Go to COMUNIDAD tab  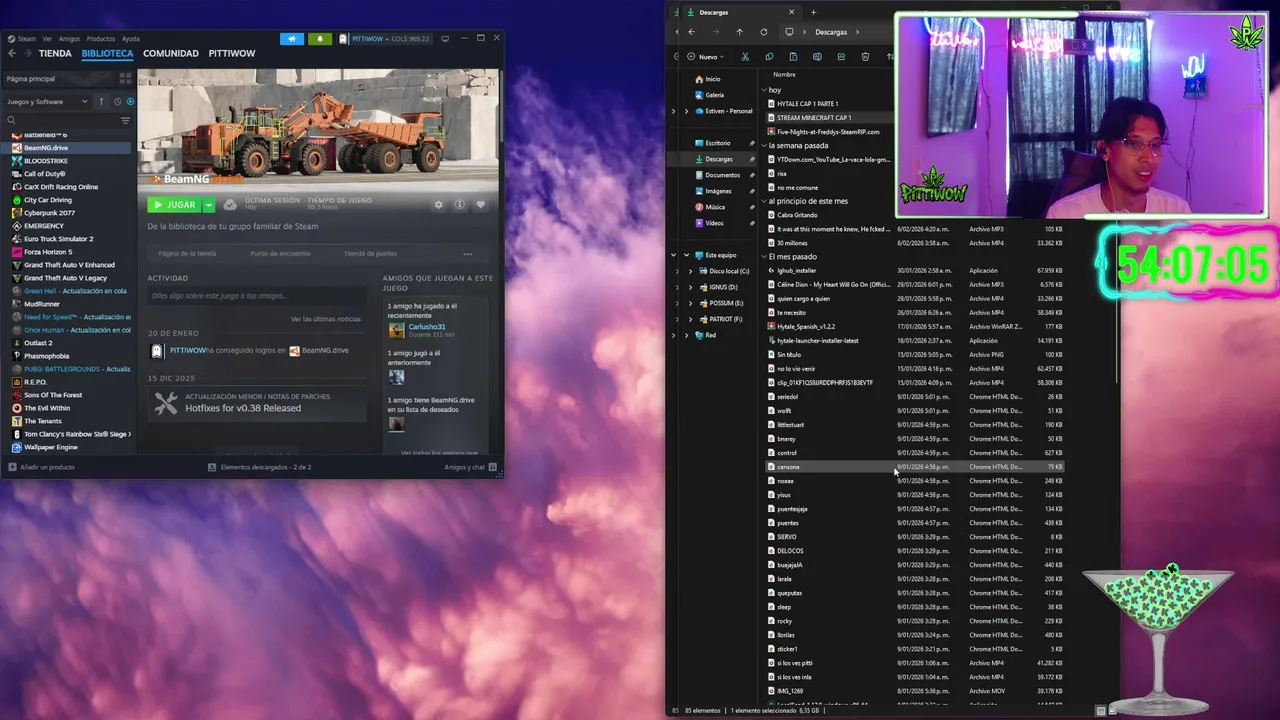171,53
